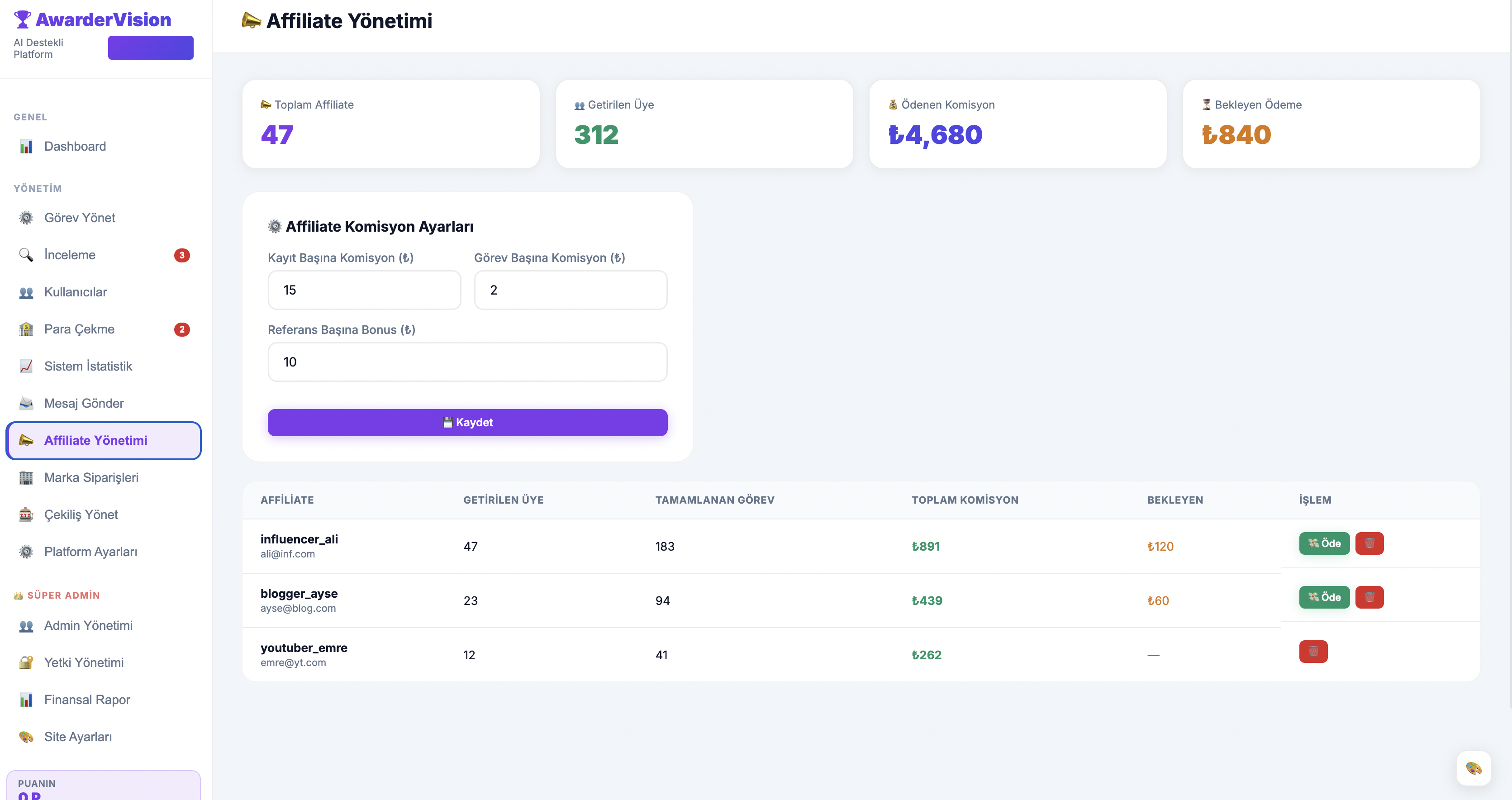Click the purple button beside AI Destekli Platform
1512x800 pixels.
click(150, 48)
